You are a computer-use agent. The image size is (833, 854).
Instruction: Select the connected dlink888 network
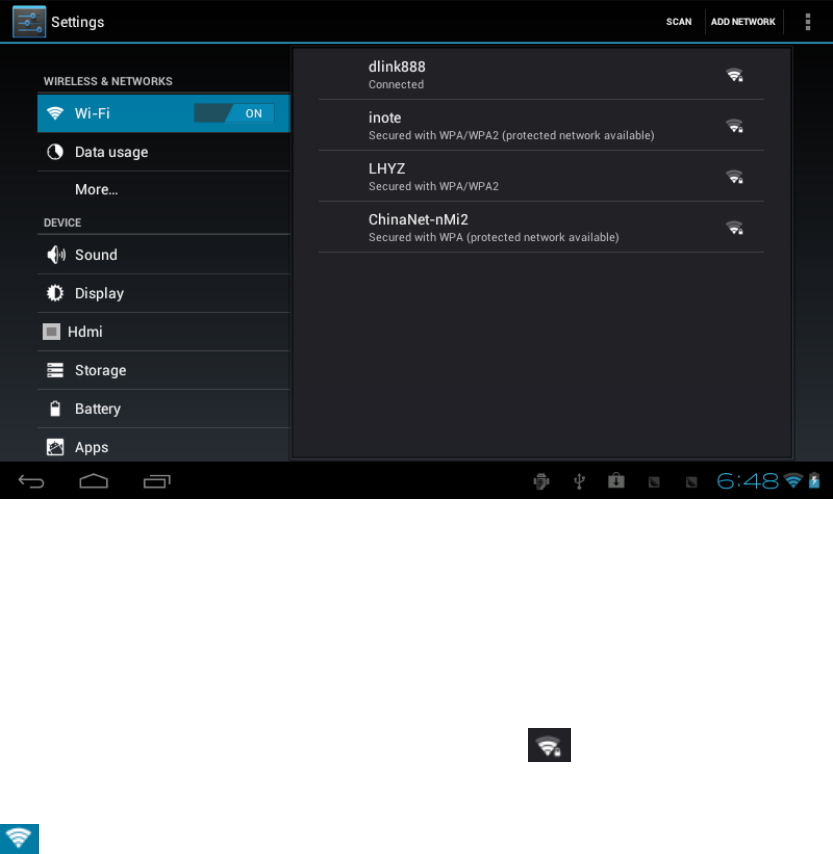tap(541, 75)
